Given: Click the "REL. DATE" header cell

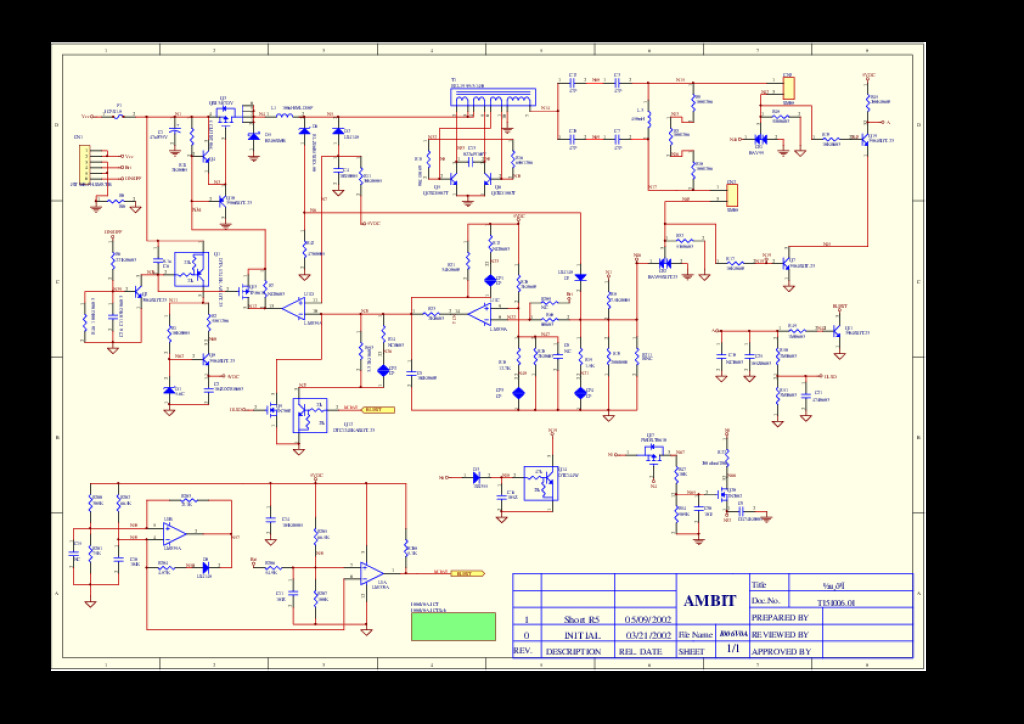Looking at the screenshot, I should click(640, 651).
